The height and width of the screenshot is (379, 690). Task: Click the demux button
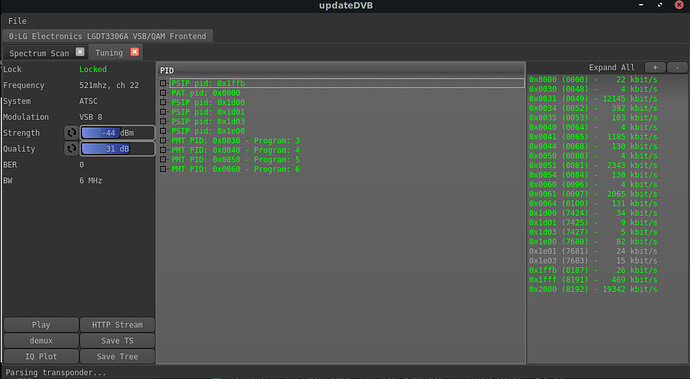point(41,341)
